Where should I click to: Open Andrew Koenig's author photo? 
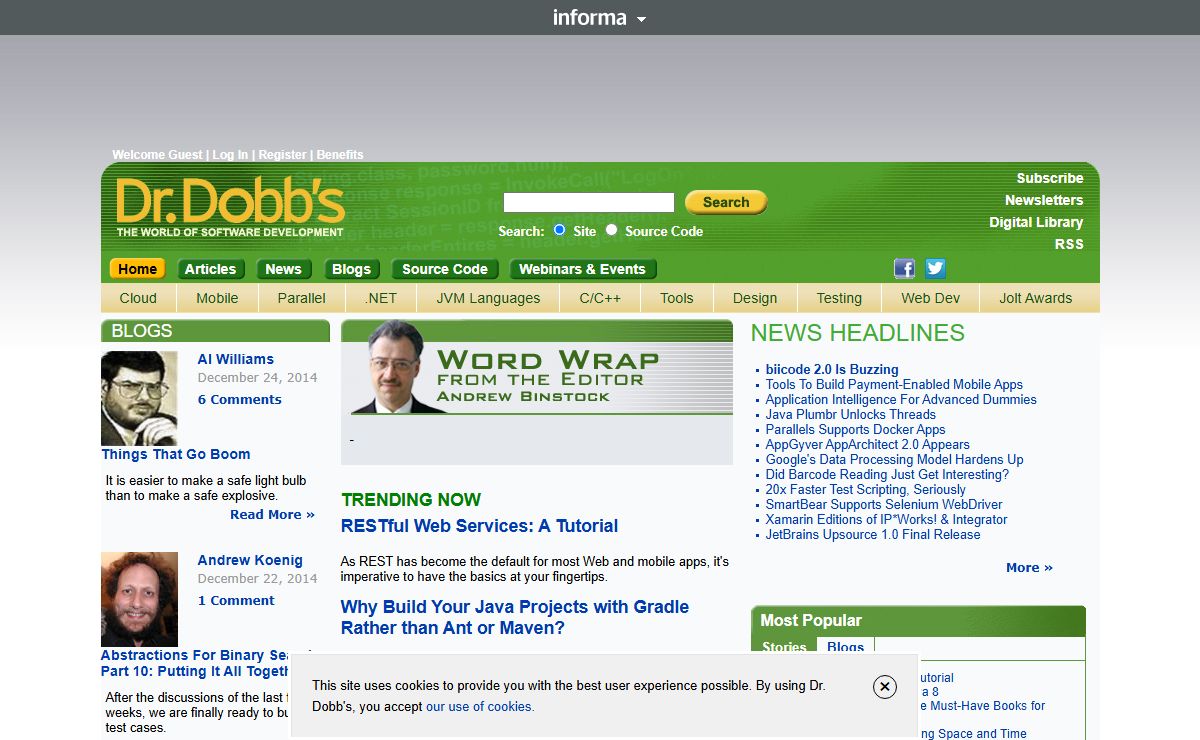pos(139,599)
